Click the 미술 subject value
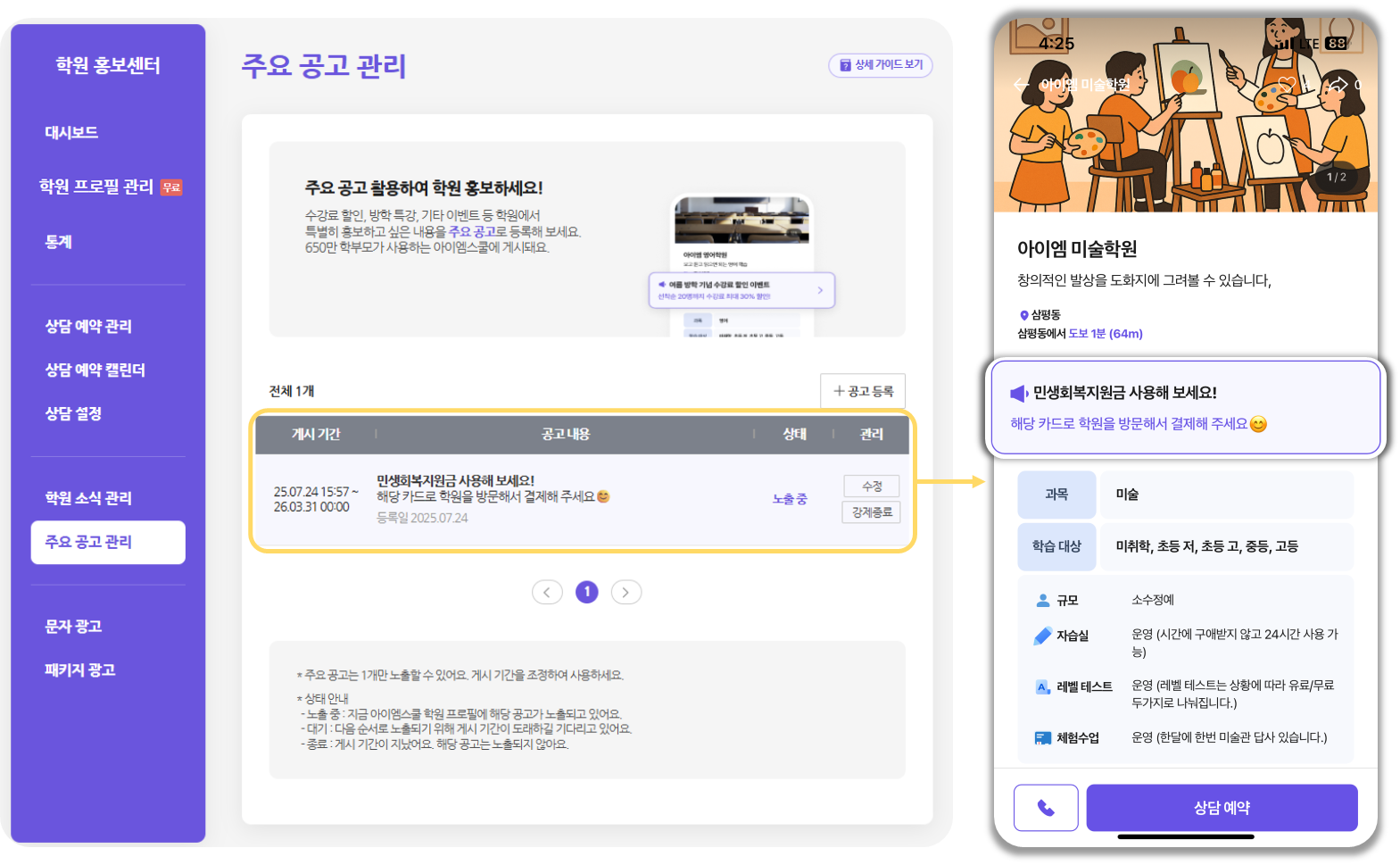 [x=1127, y=495]
